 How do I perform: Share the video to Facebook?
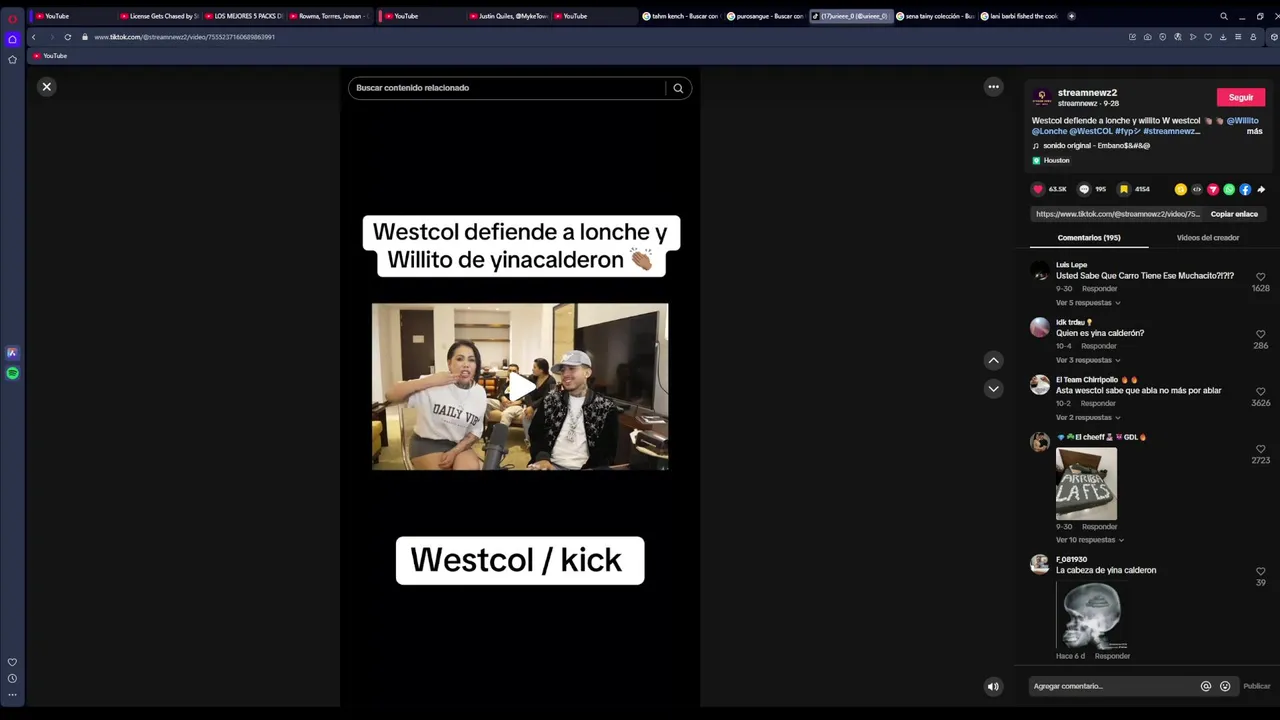(x=1245, y=189)
